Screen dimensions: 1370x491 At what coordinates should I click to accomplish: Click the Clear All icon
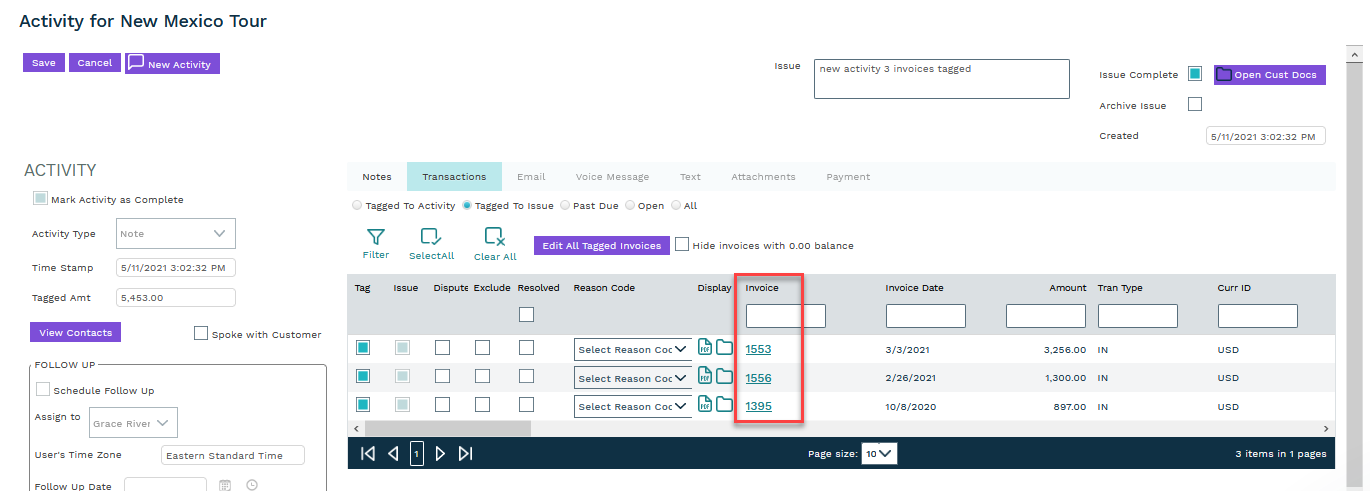[x=494, y=238]
